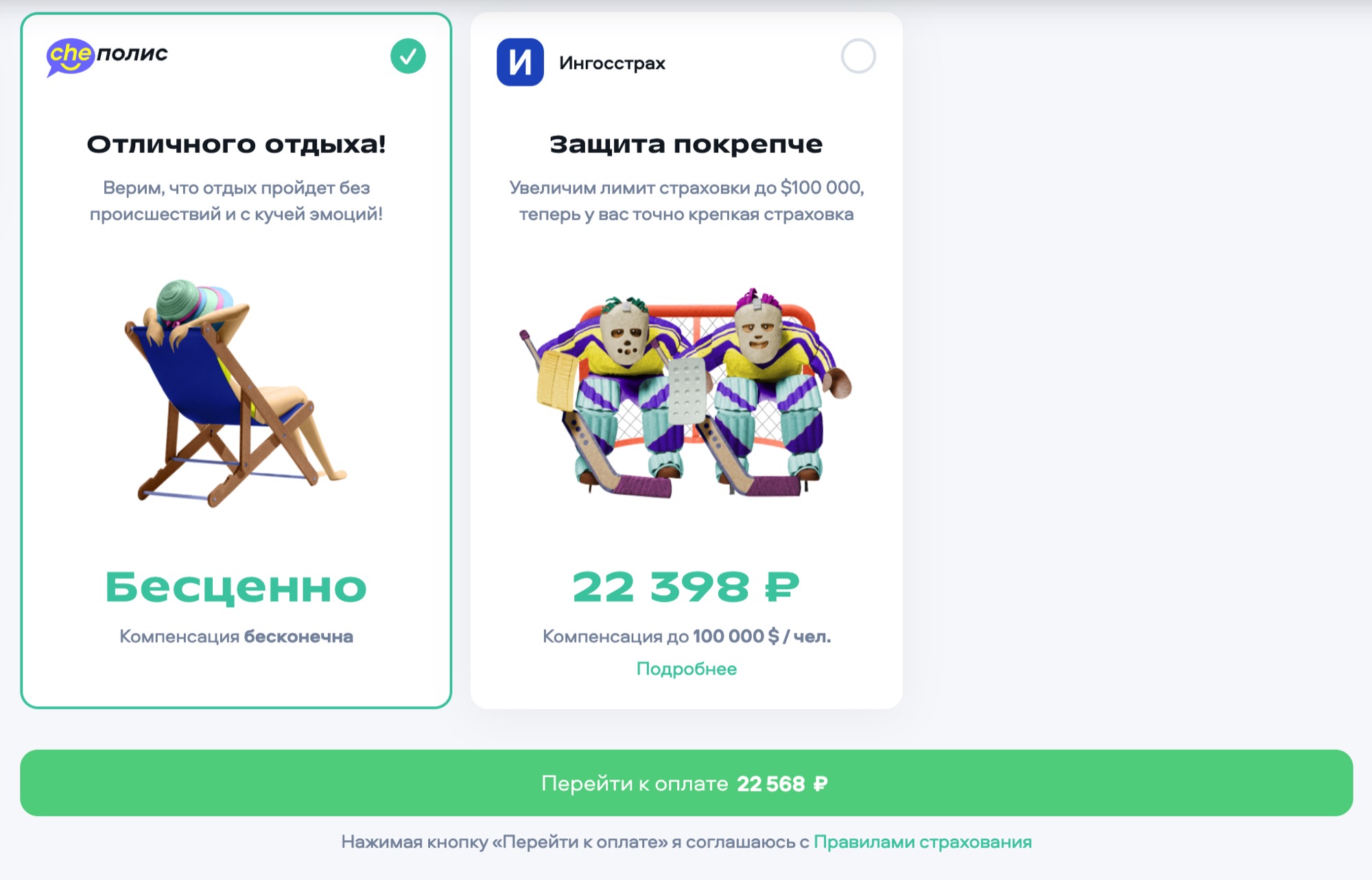Click the Отличного отдыха! heading
This screenshot has height=880, width=1372.
tap(236, 144)
